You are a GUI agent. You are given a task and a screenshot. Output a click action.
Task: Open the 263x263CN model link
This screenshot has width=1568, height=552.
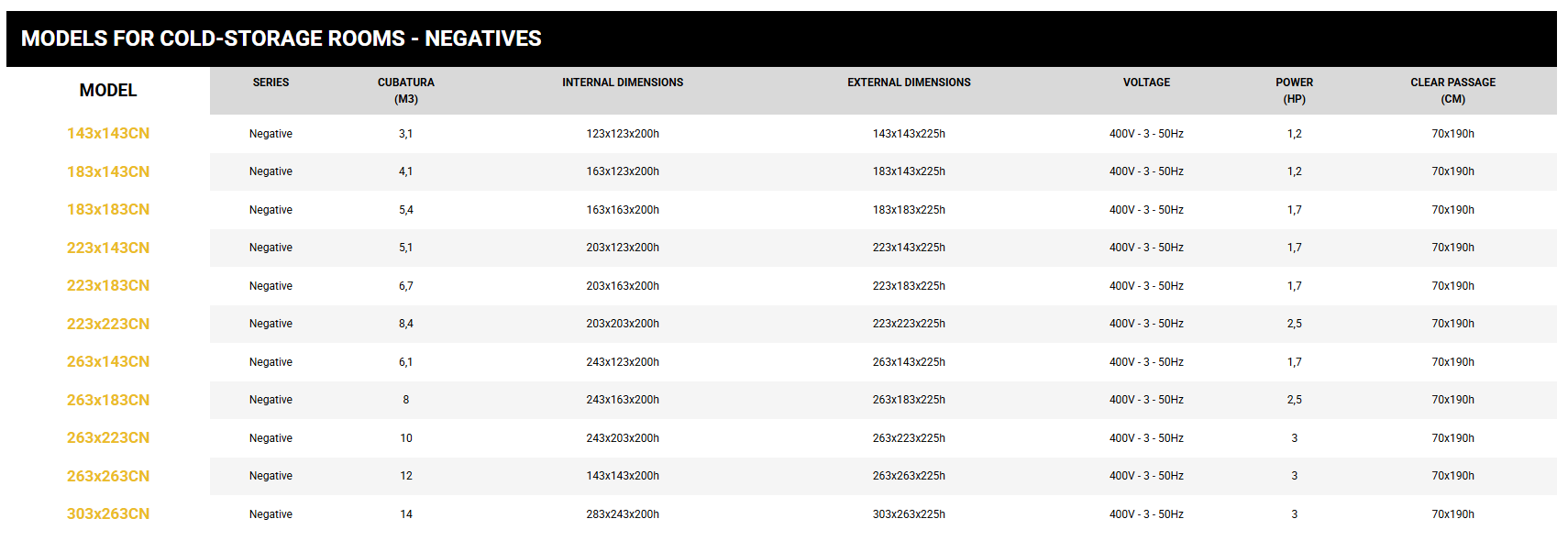(x=108, y=476)
